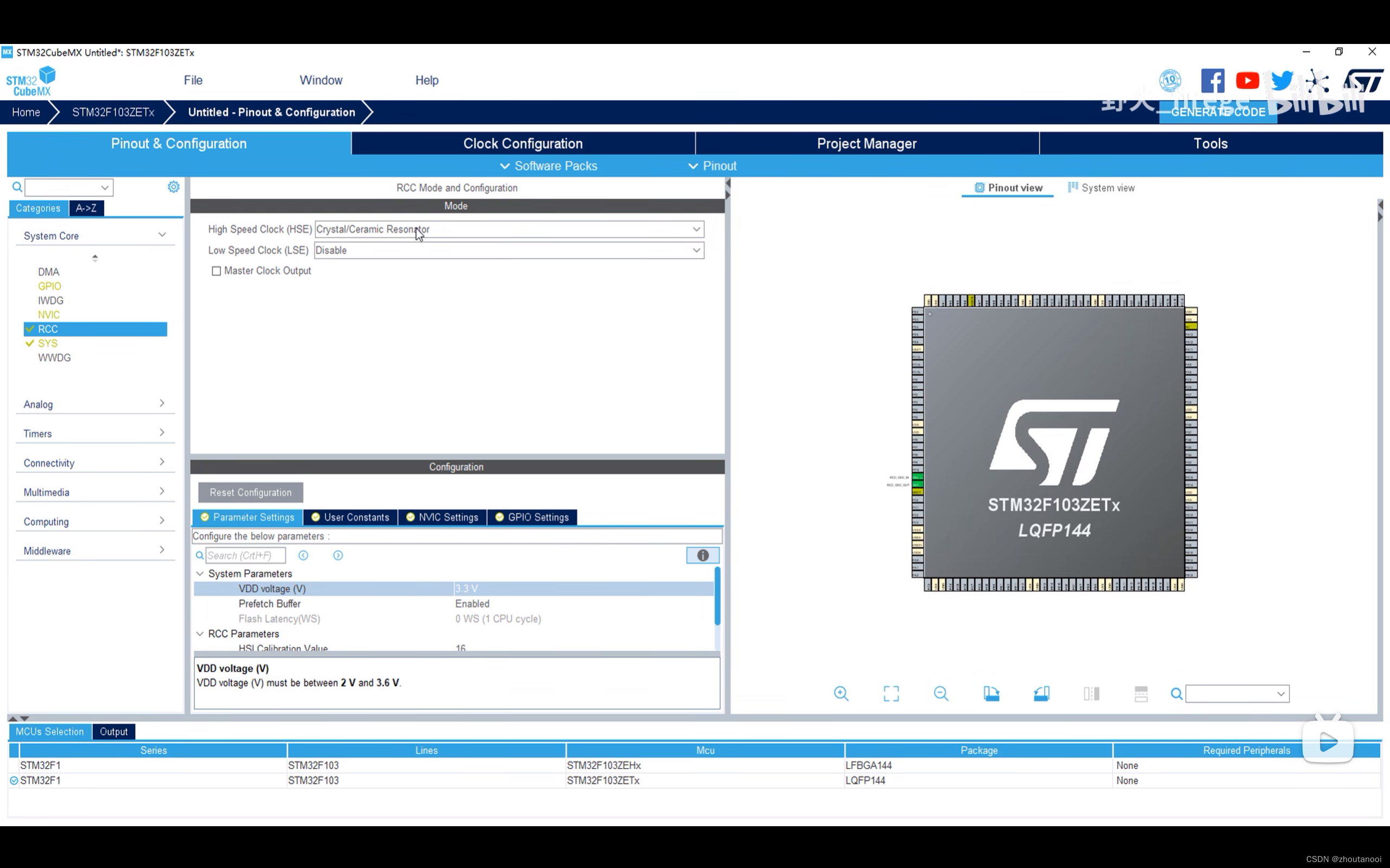Click the Reset Configuration button
This screenshot has width=1390, height=868.
click(250, 491)
